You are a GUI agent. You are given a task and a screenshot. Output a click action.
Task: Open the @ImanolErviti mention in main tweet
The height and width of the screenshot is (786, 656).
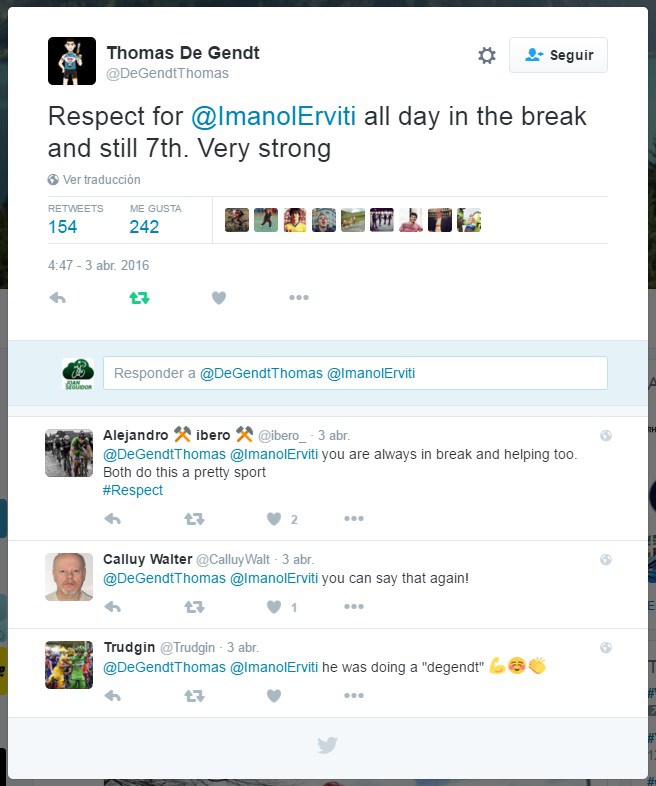pyautogui.click(x=274, y=117)
